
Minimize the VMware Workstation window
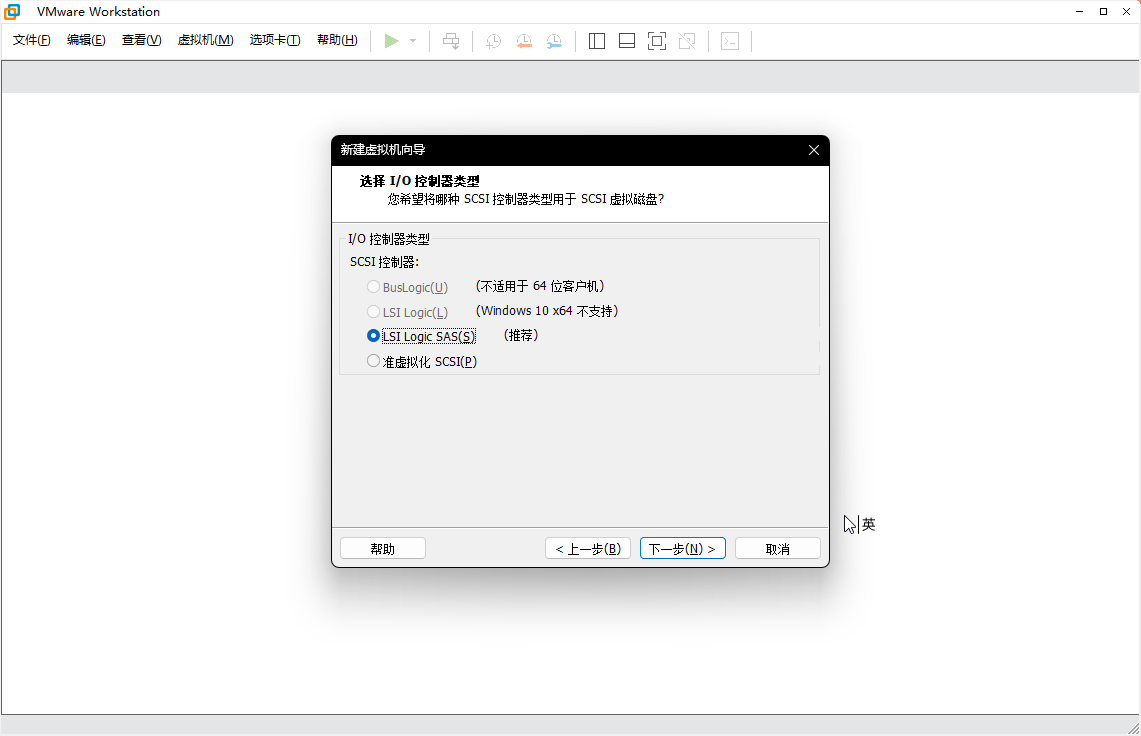click(1080, 12)
